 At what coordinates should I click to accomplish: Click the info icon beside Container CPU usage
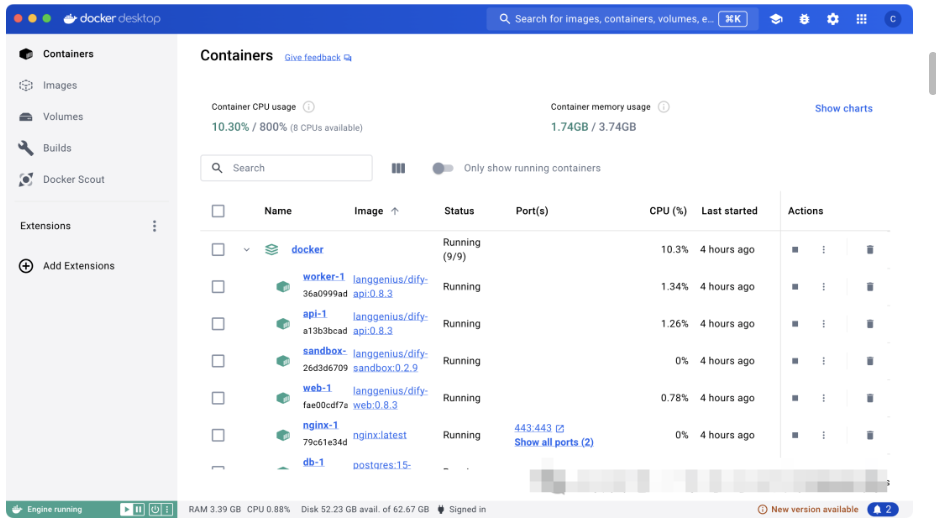pyautogui.click(x=309, y=107)
